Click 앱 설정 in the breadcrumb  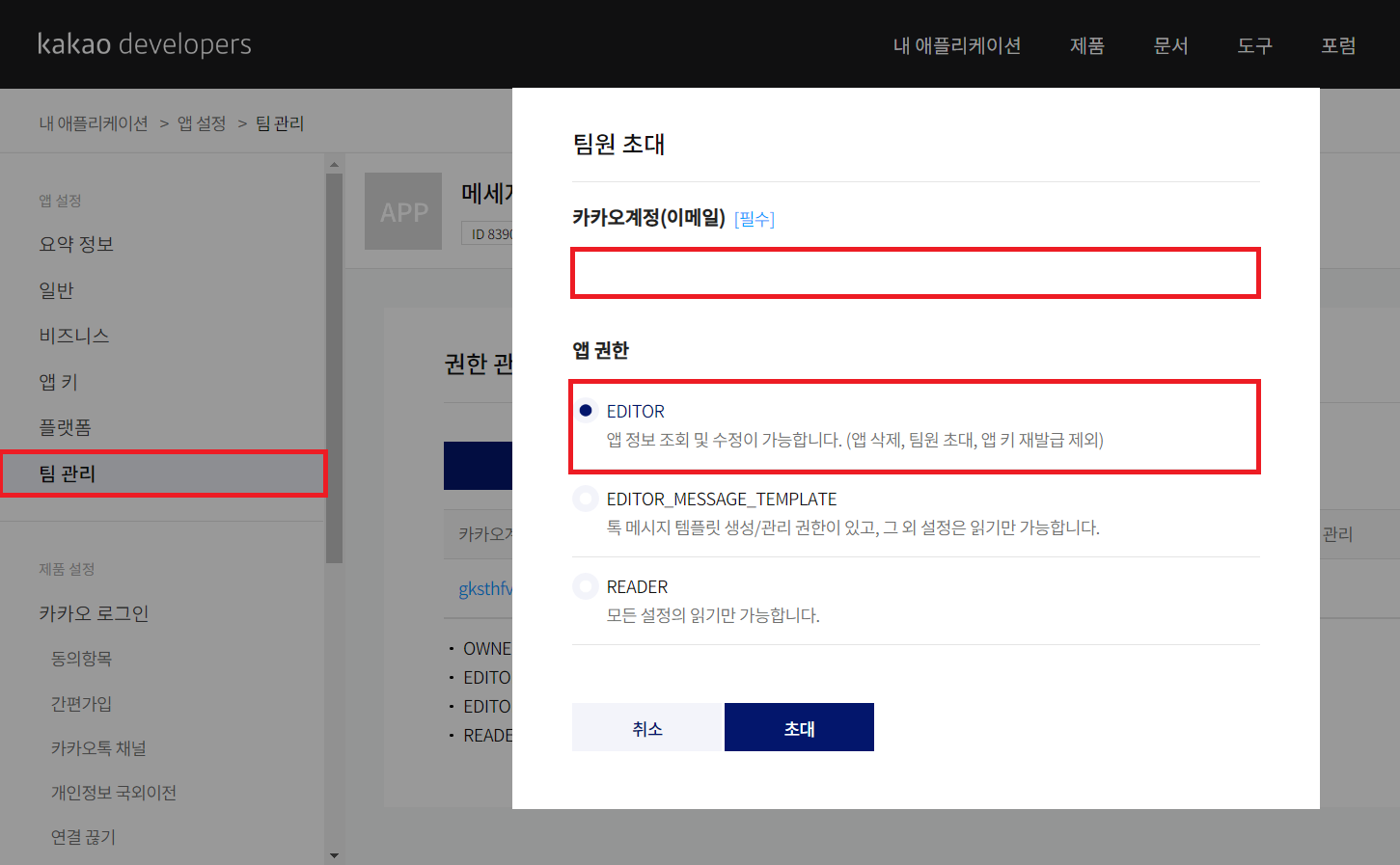pos(202,123)
